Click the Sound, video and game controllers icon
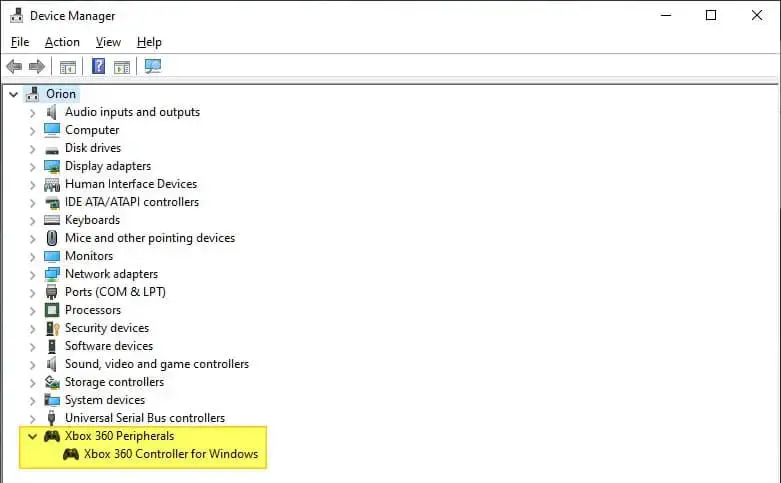Viewport: 781px width, 483px height. [x=51, y=364]
